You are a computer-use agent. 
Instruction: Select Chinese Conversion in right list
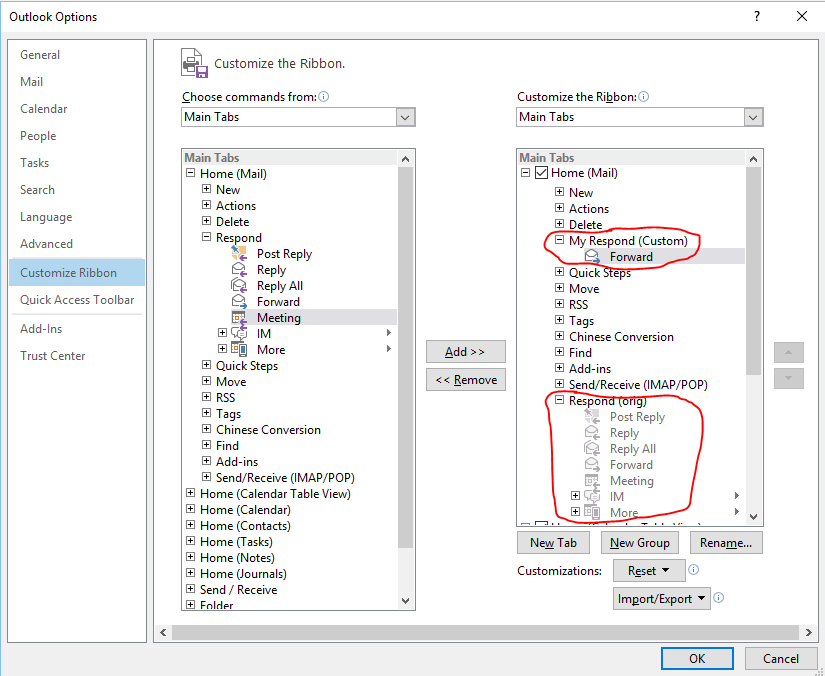coord(621,337)
